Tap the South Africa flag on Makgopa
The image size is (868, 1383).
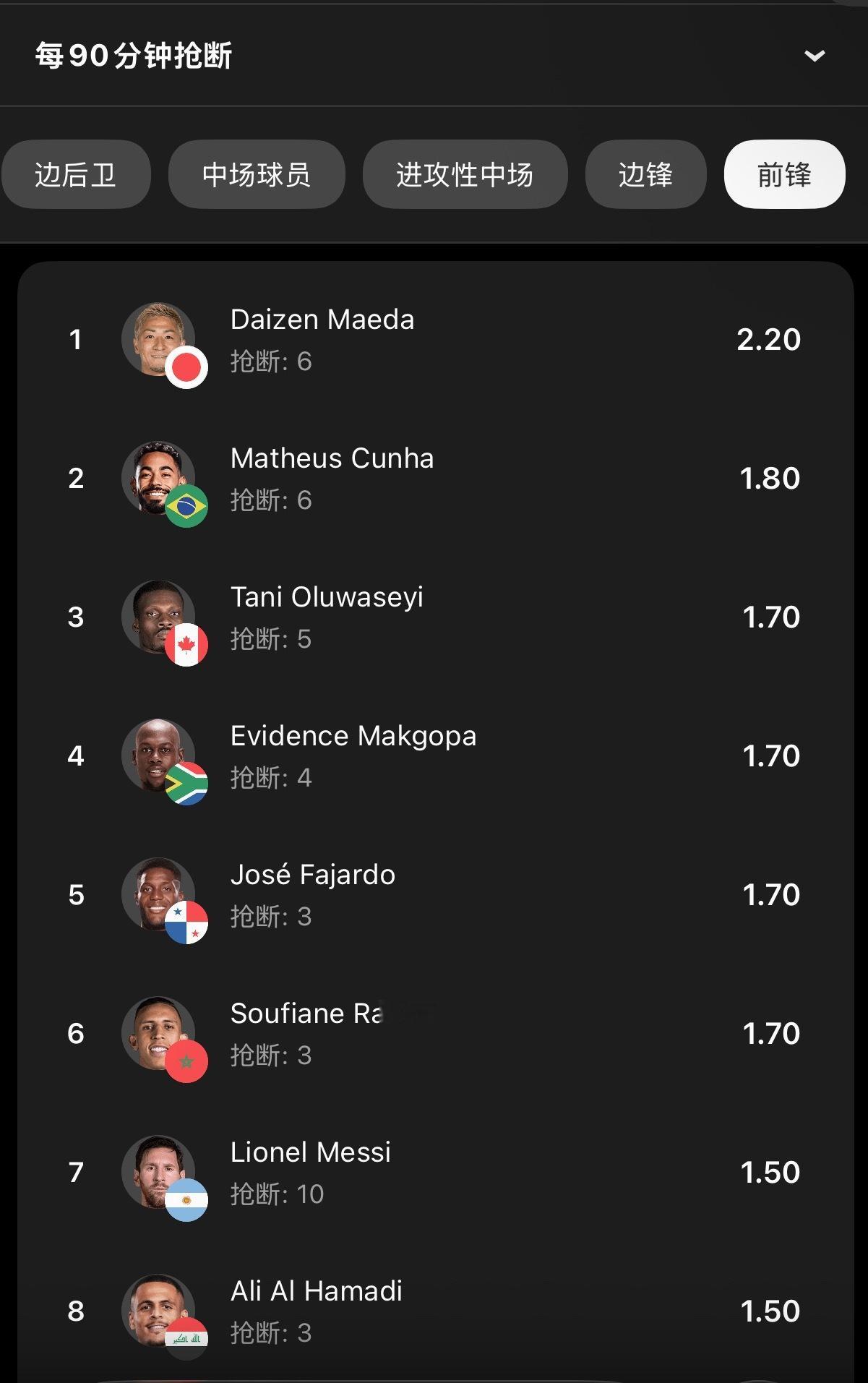click(186, 784)
